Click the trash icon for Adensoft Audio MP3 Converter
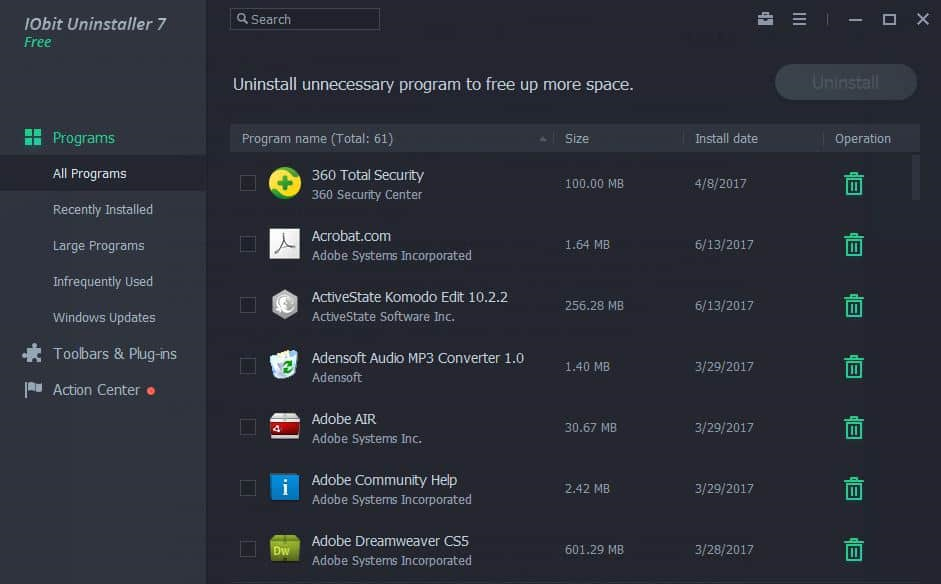The height and width of the screenshot is (584, 941). coord(853,367)
